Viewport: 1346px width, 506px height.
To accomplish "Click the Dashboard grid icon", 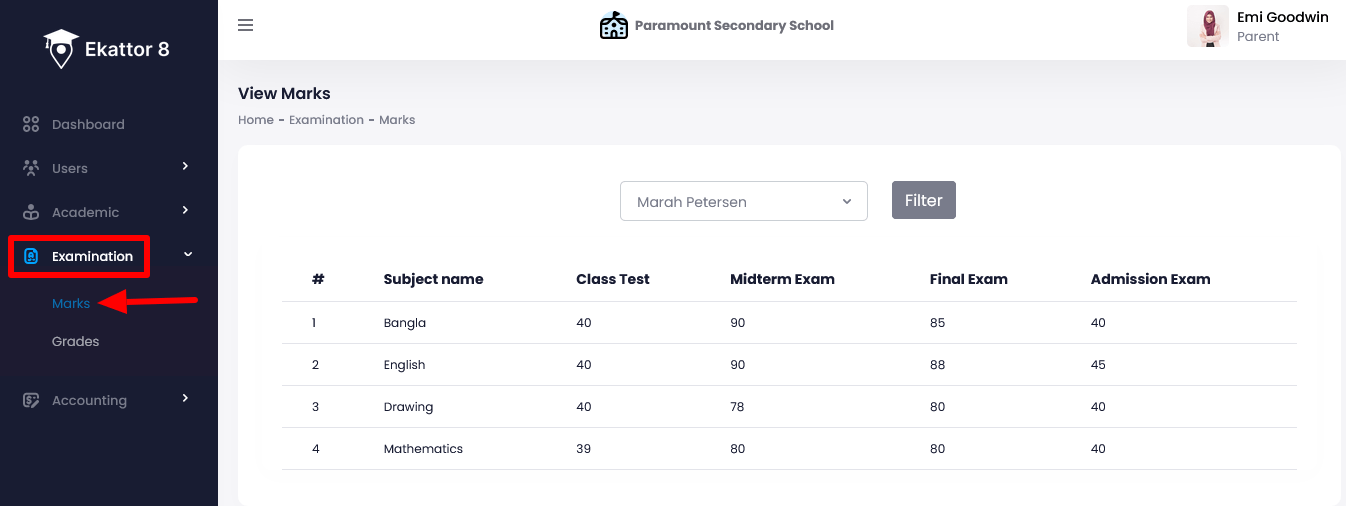I will 30,124.
